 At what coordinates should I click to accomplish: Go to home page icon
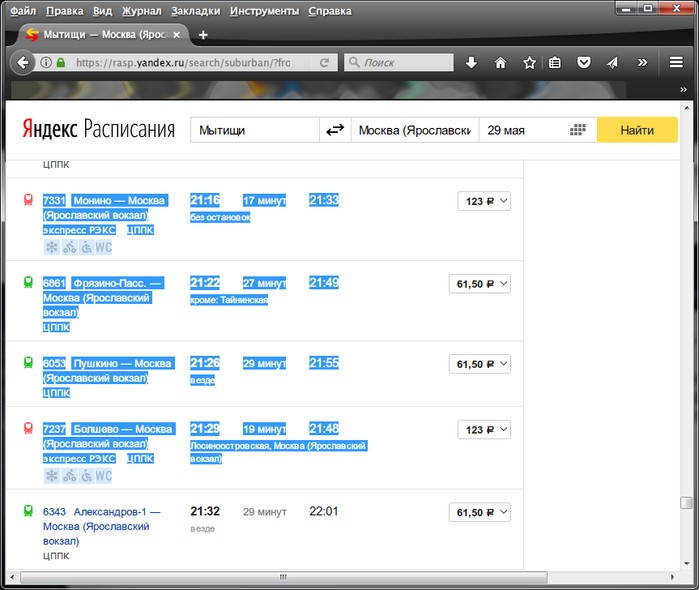point(500,62)
